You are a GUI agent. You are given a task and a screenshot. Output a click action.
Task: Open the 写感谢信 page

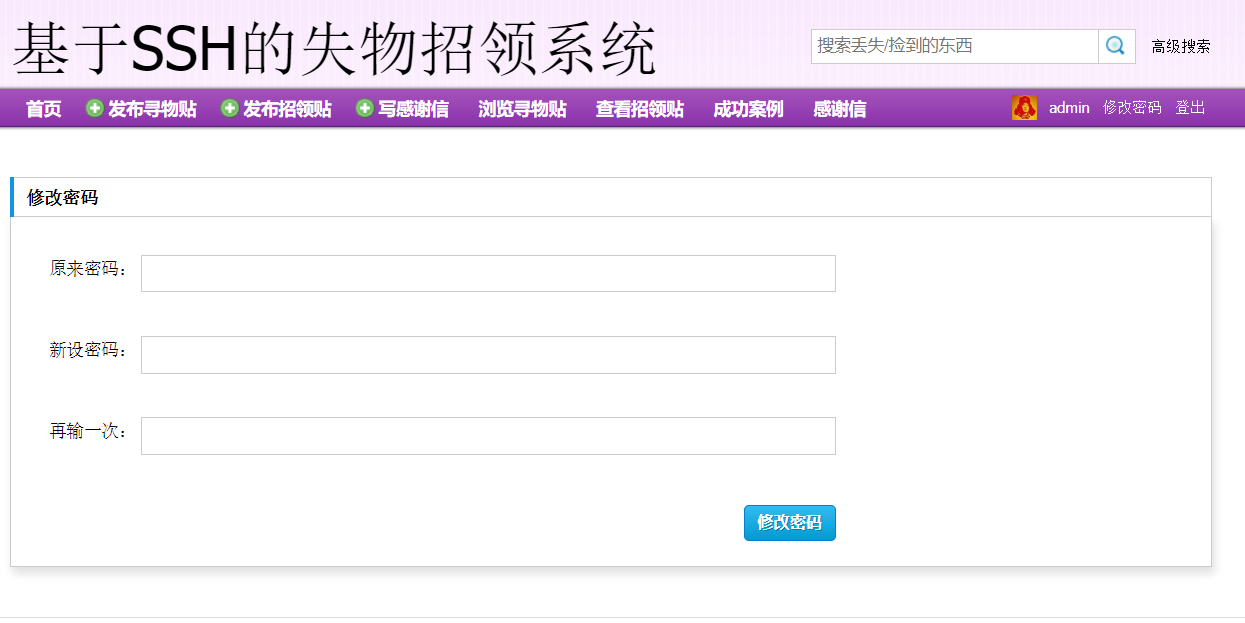tap(413, 107)
